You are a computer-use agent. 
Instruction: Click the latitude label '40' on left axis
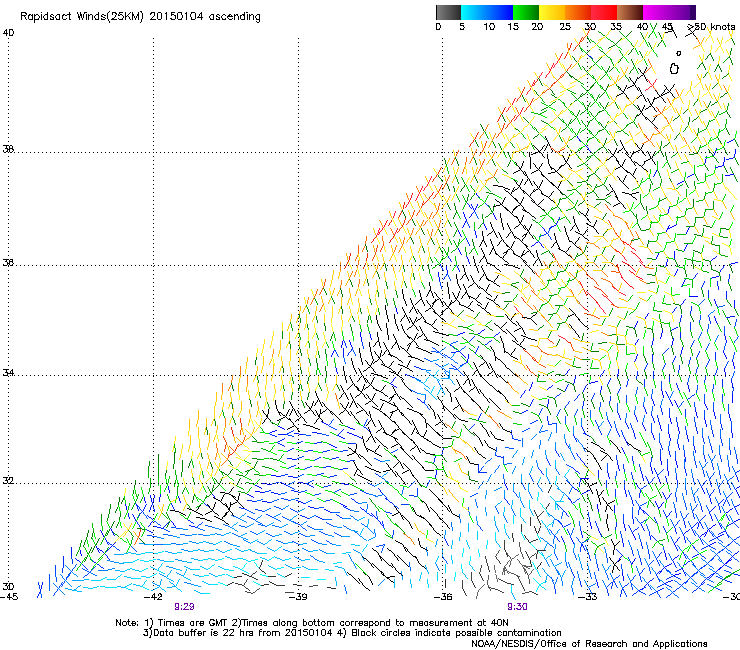(x=8, y=33)
